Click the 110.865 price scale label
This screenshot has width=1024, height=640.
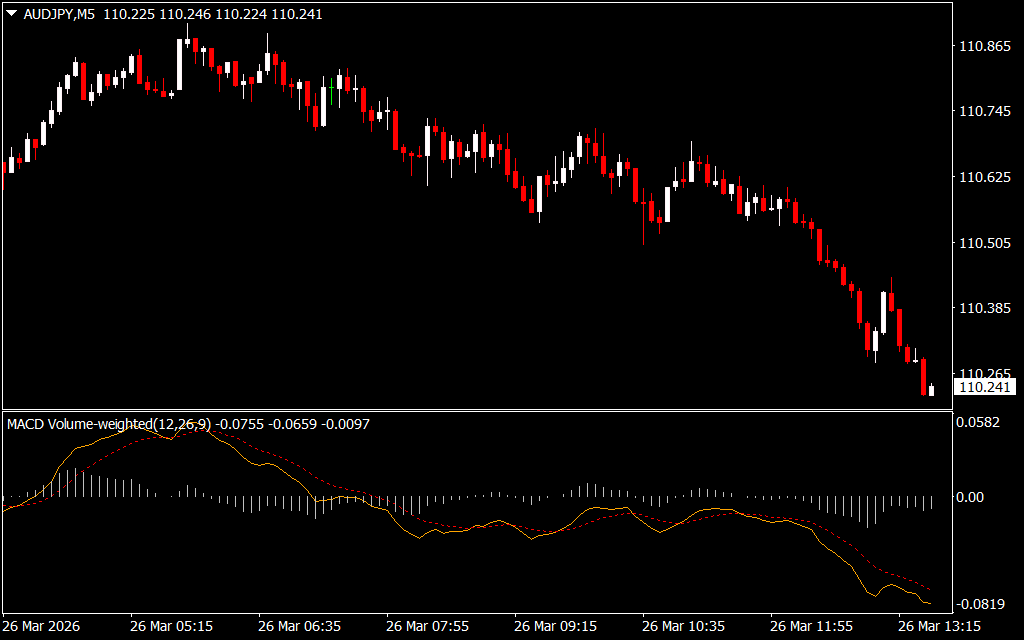point(985,47)
